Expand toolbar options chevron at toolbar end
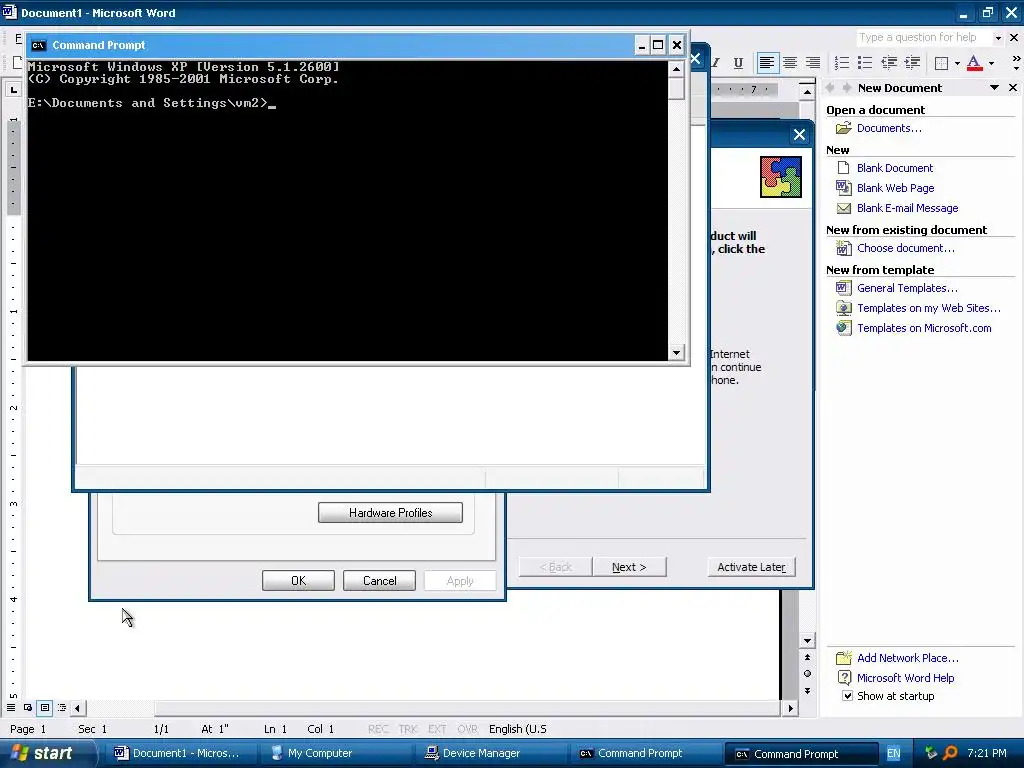The image size is (1024, 768). coord(1016,63)
